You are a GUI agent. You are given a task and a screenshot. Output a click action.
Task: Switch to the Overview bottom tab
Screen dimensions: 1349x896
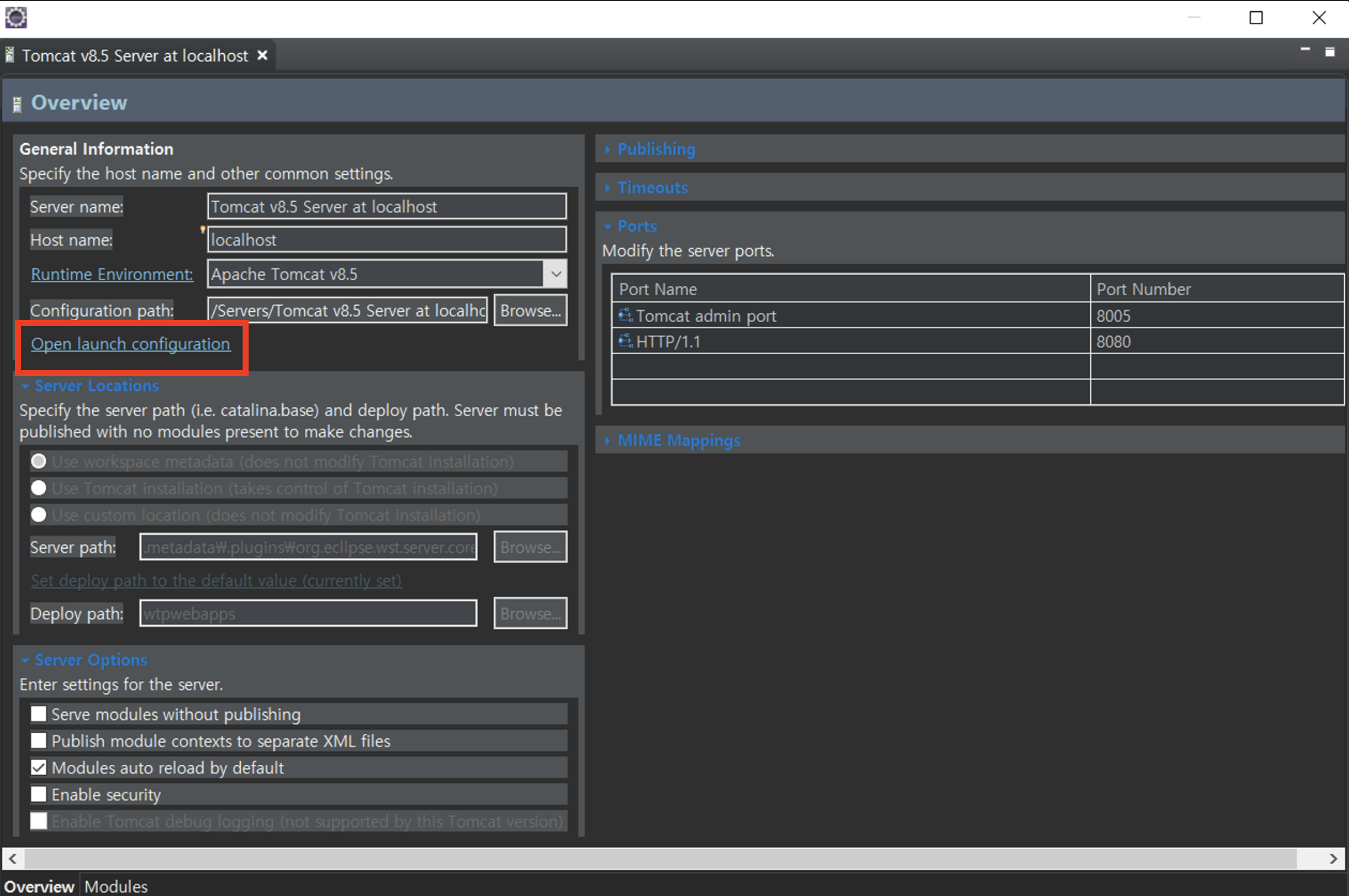[39, 886]
